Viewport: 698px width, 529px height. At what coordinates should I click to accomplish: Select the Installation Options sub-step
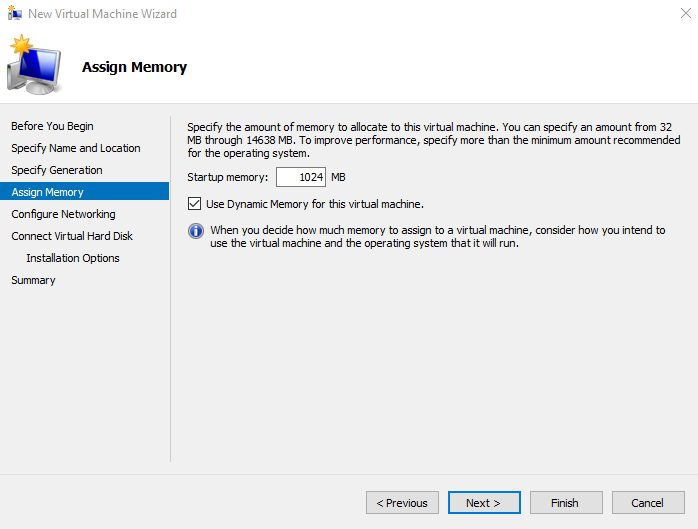click(x=73, y=258)
